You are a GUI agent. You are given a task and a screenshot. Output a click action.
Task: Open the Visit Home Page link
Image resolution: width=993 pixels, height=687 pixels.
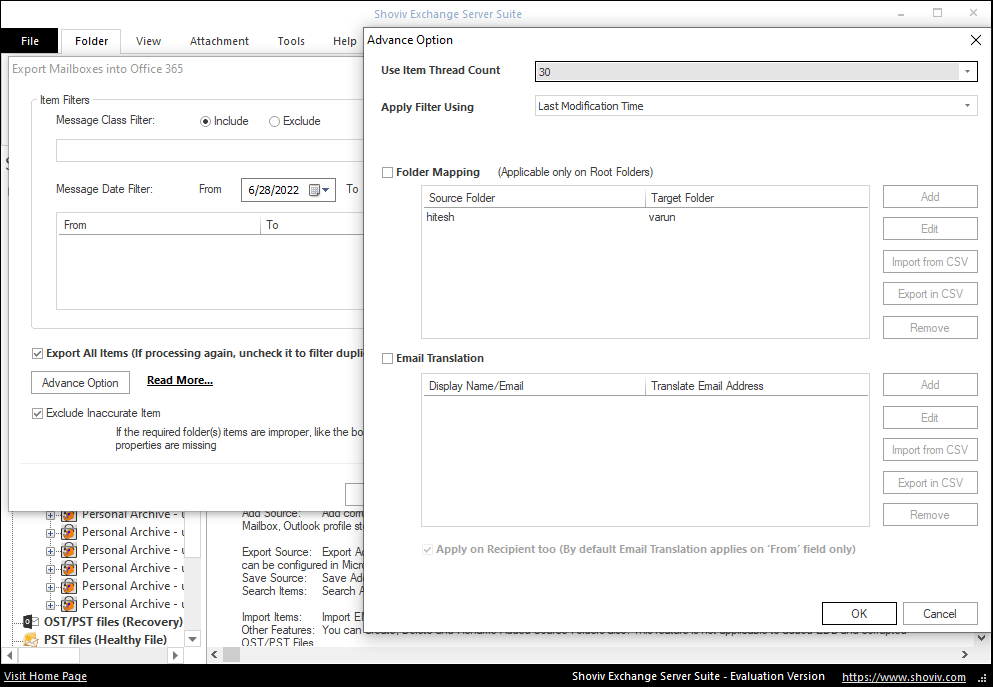(x=46, y=676)
